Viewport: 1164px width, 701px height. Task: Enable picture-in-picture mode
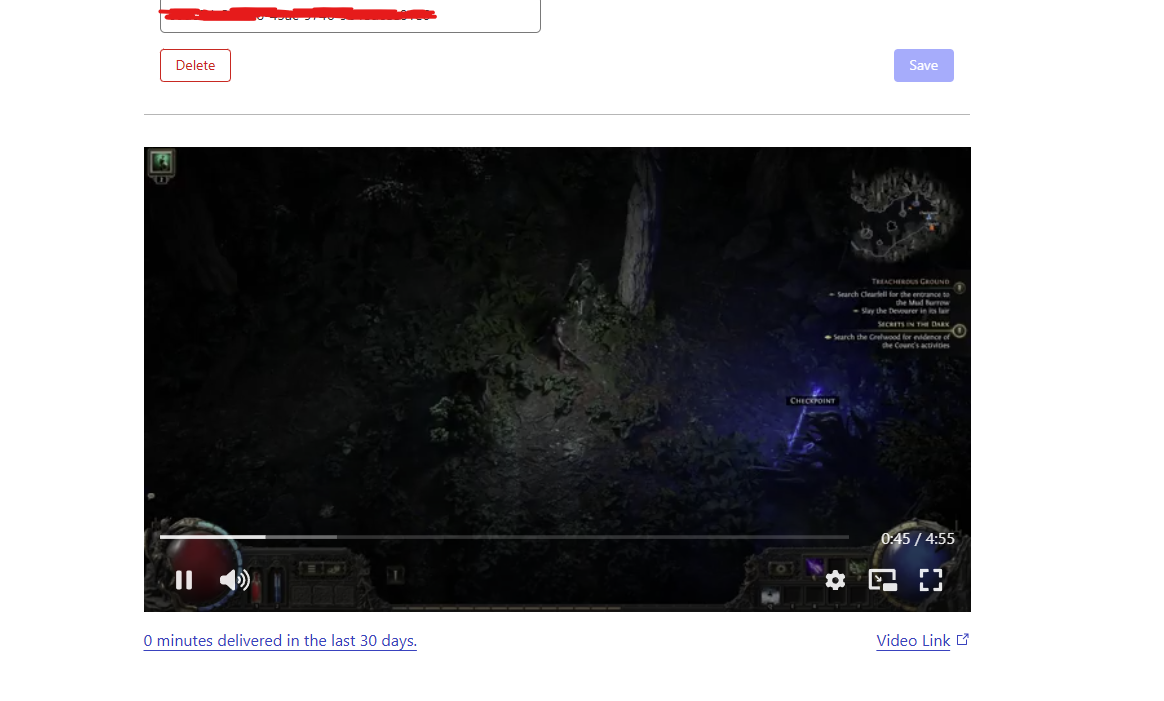883,580
